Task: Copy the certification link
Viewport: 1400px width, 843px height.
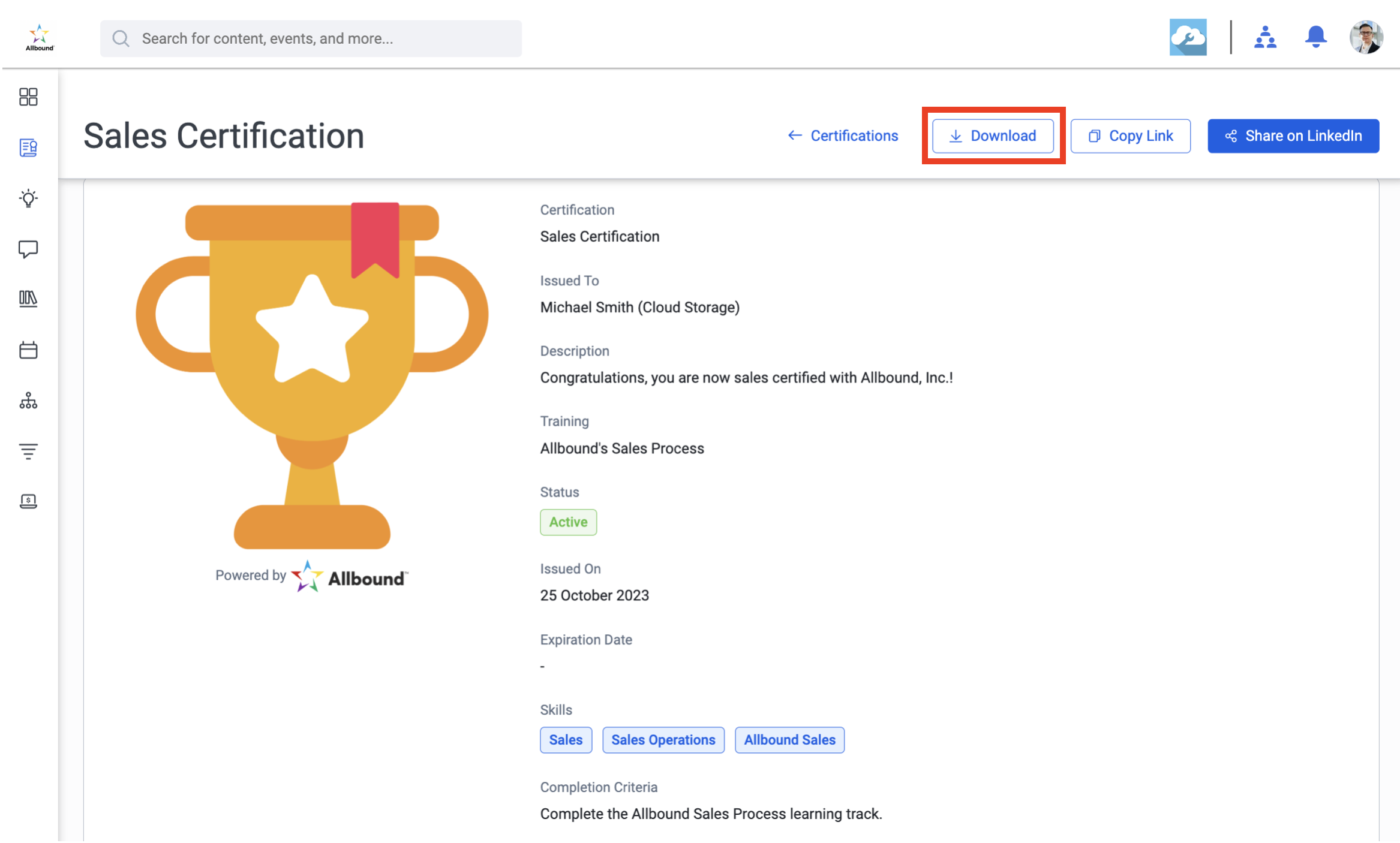Action: [1131, 136]
